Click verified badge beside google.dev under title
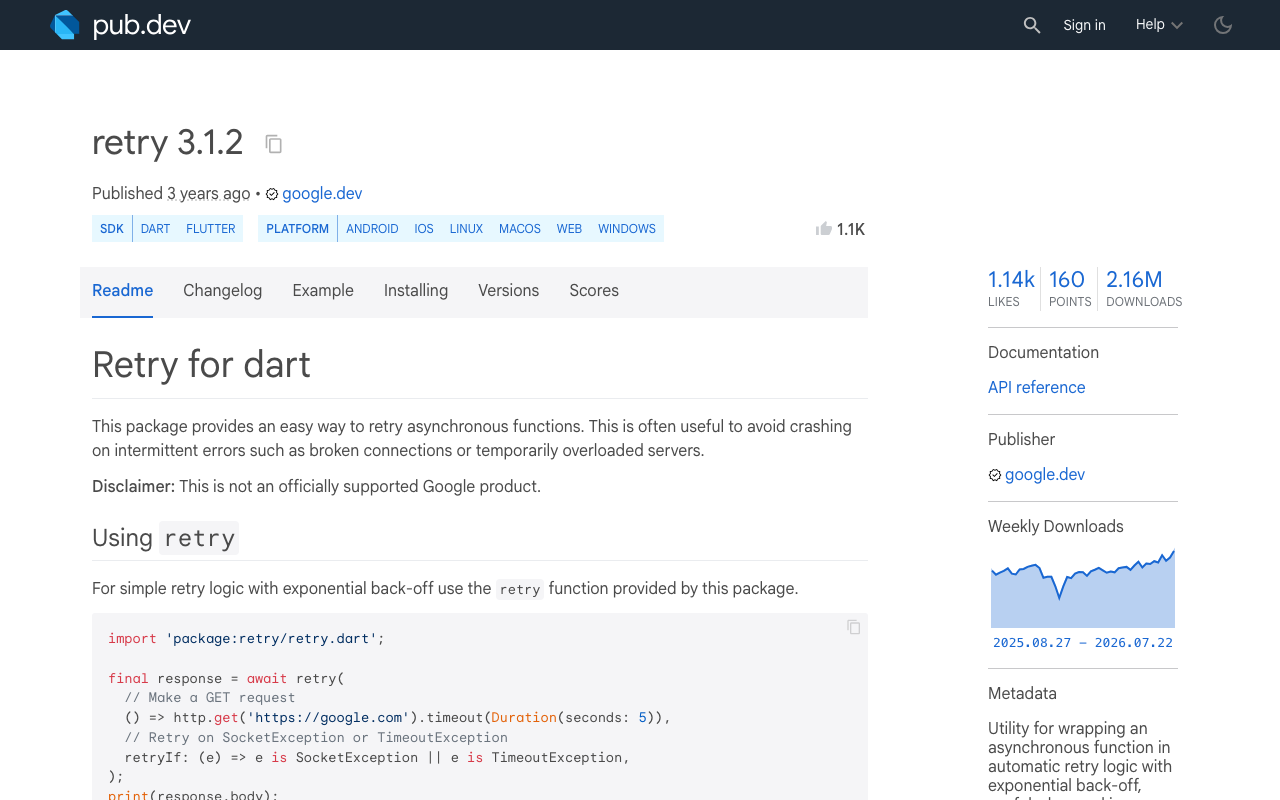 272,194
